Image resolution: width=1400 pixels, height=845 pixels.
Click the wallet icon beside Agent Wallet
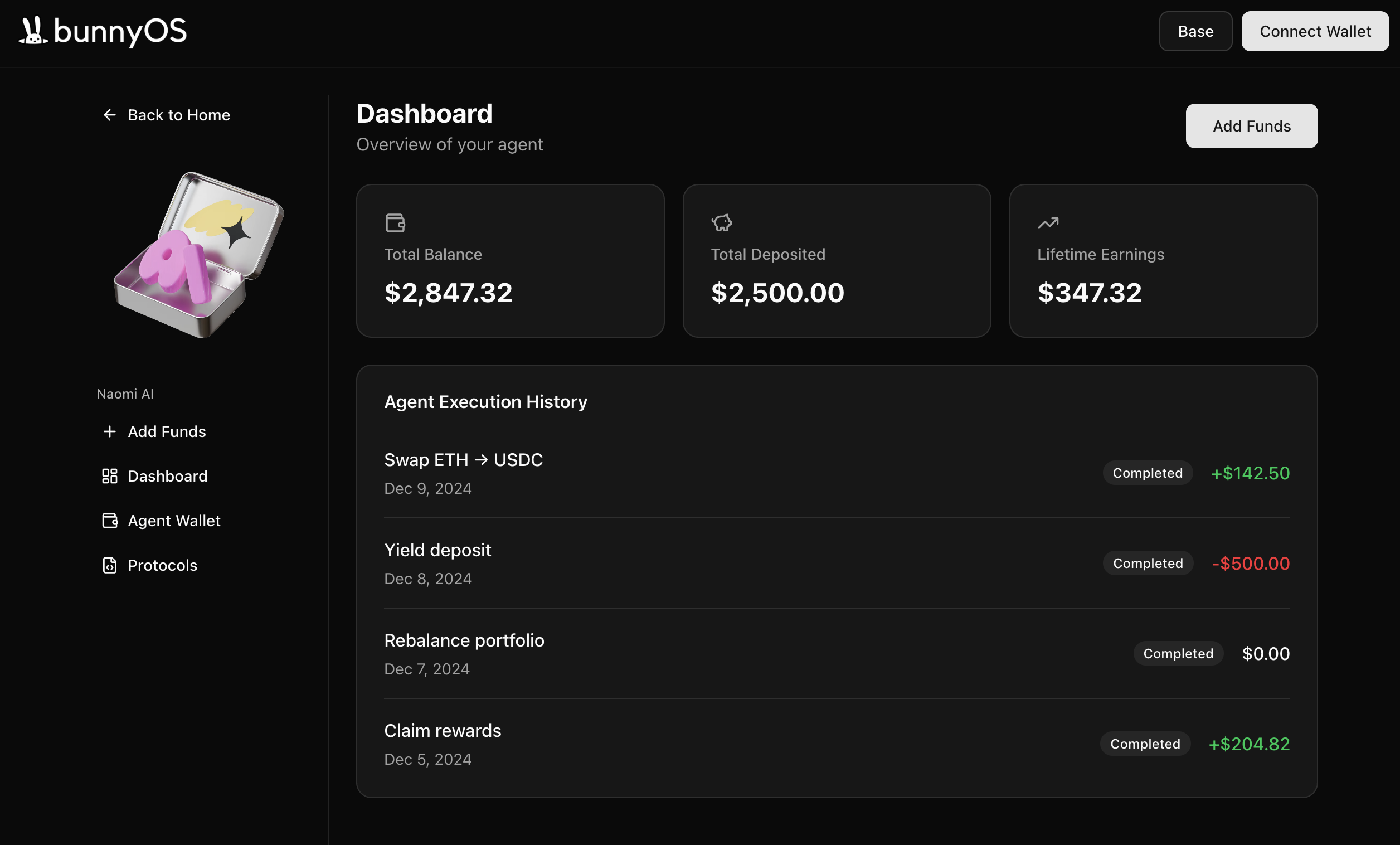click(109, 521)
